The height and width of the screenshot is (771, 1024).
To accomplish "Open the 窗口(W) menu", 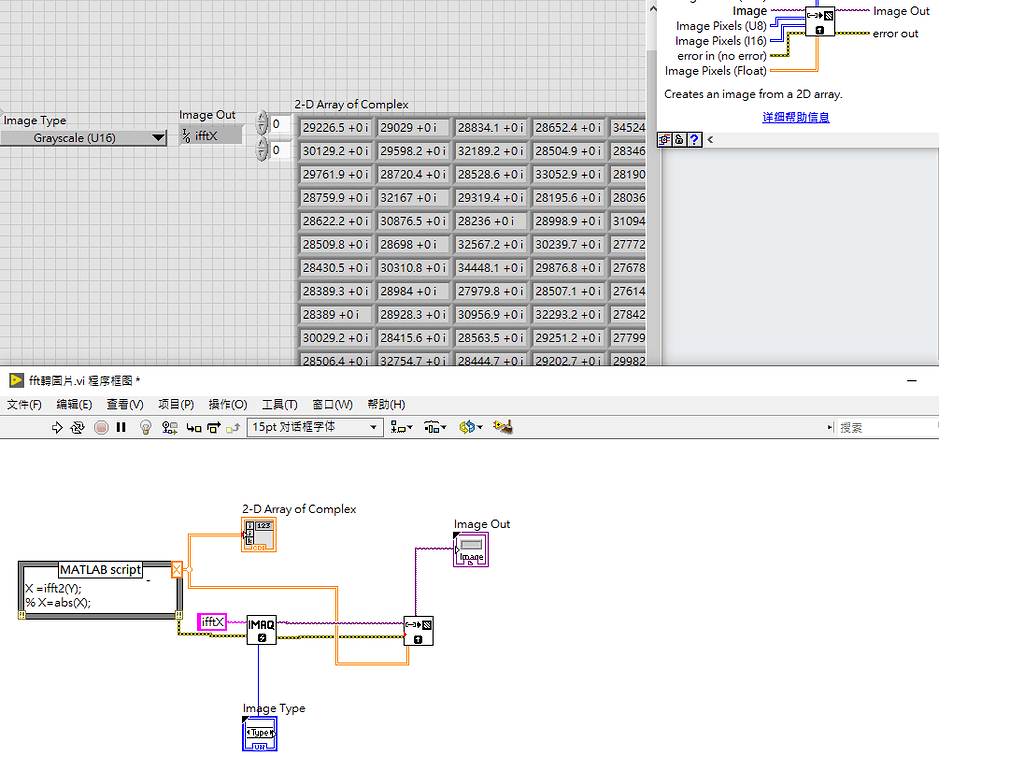I will click(332, 405).
